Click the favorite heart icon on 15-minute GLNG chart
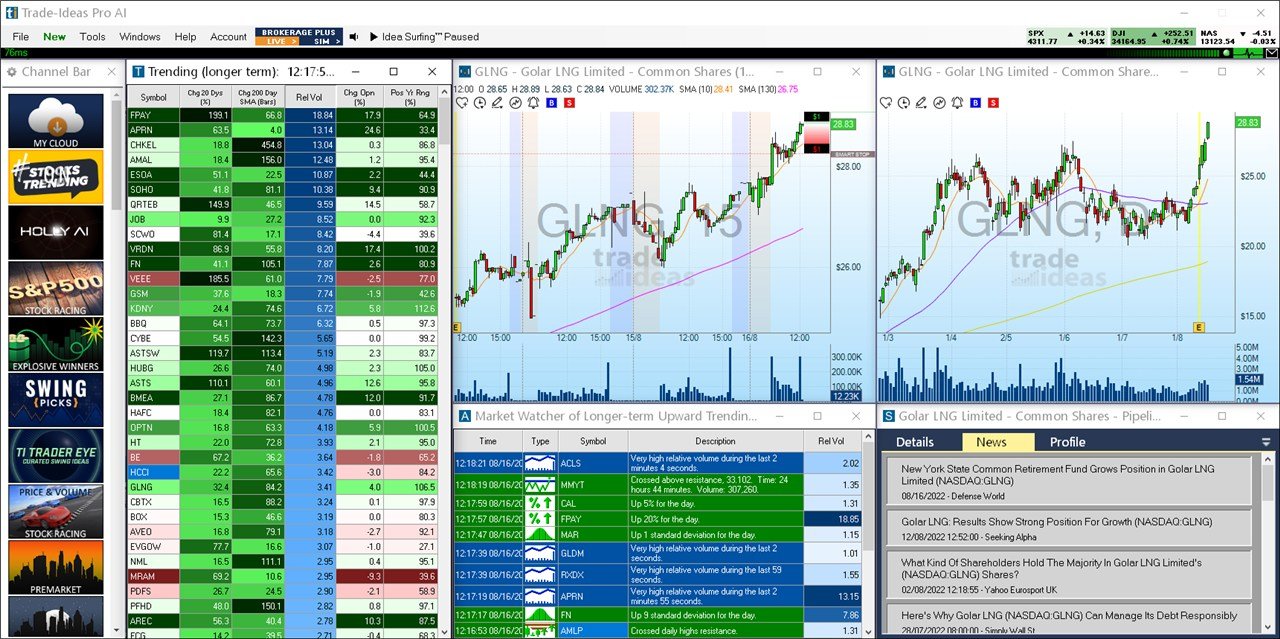This screenshot has height=639, width=1280. point(463,103)
